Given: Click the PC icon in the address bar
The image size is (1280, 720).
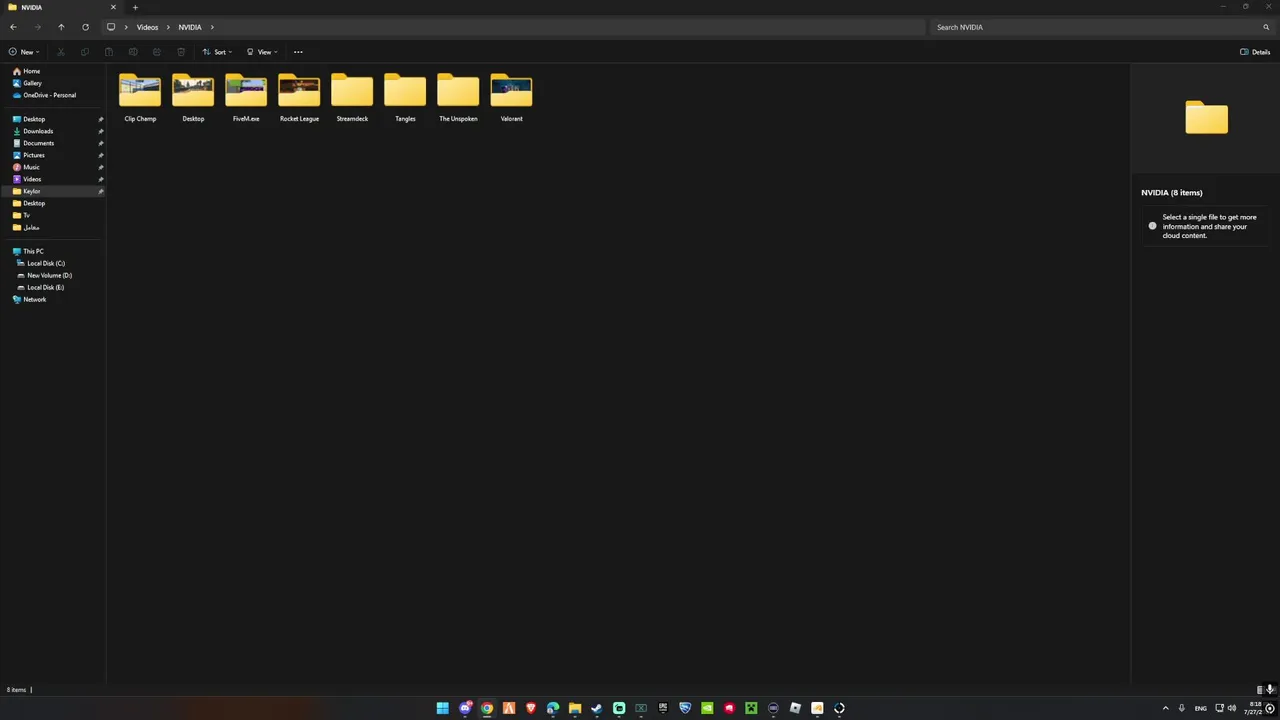Looking at the screenshot, I should click(111, 27).
